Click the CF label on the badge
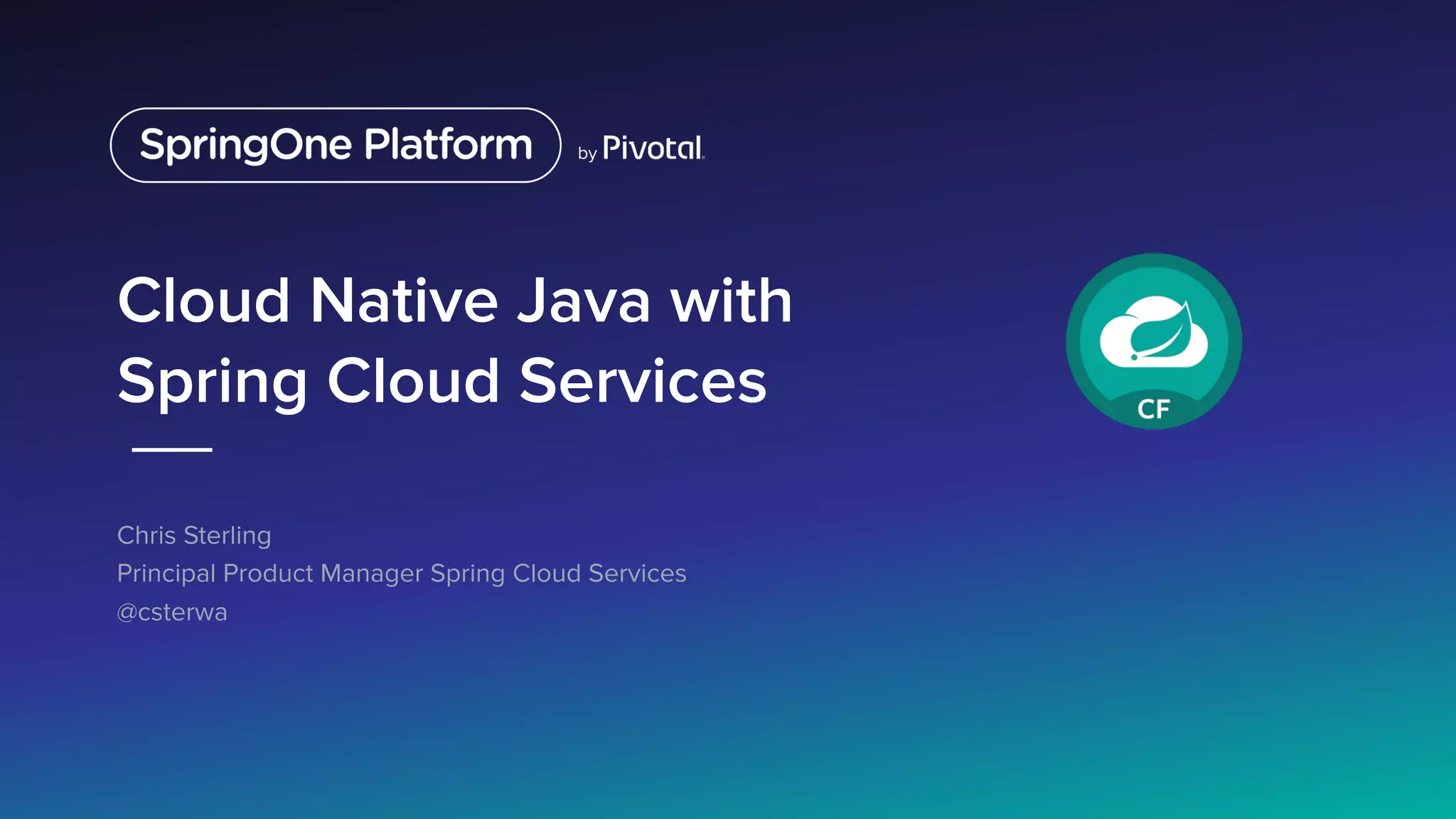1456x819 pixels. tap(1153, 409)
